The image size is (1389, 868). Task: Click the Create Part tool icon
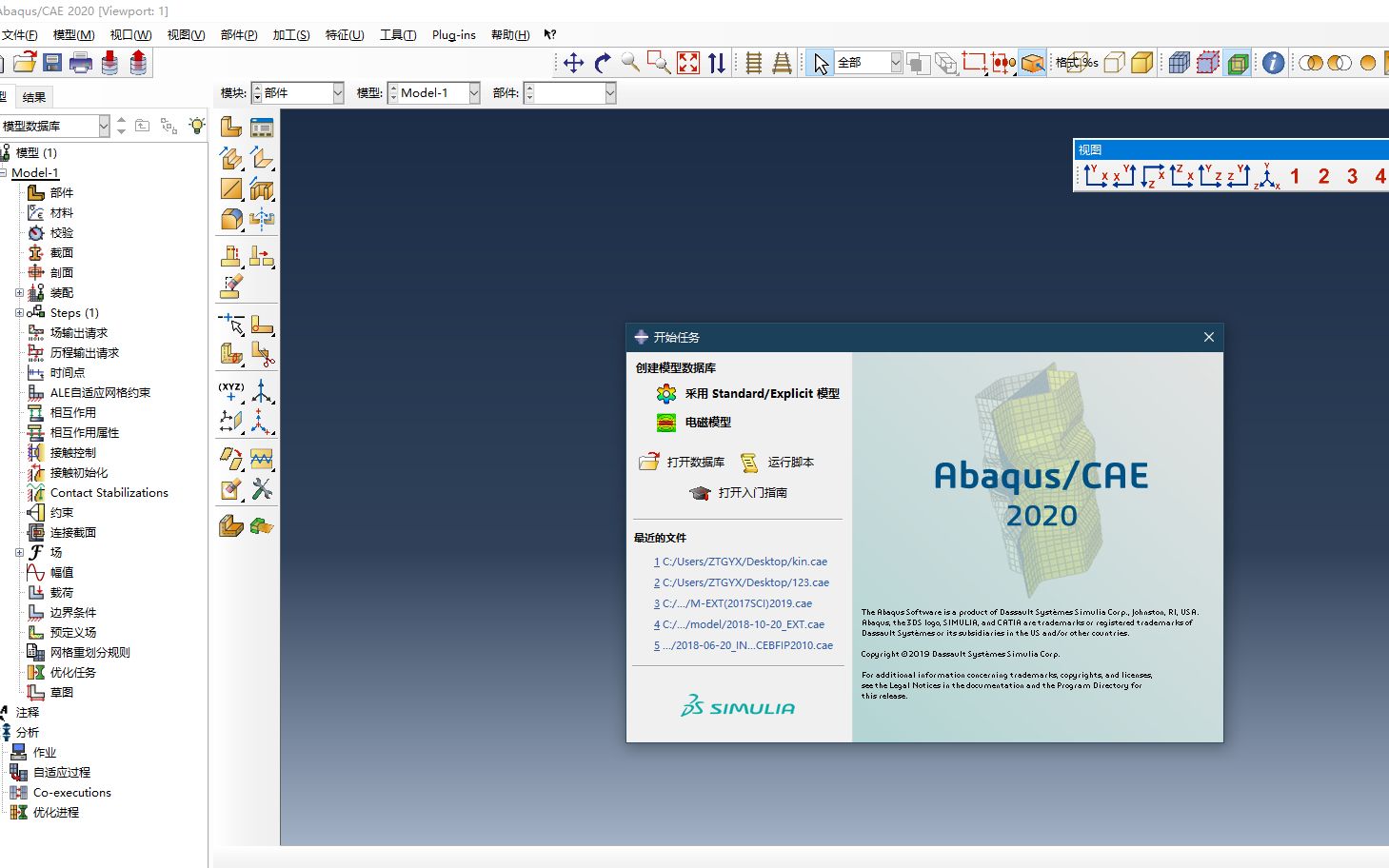click(x=231, y=128)
